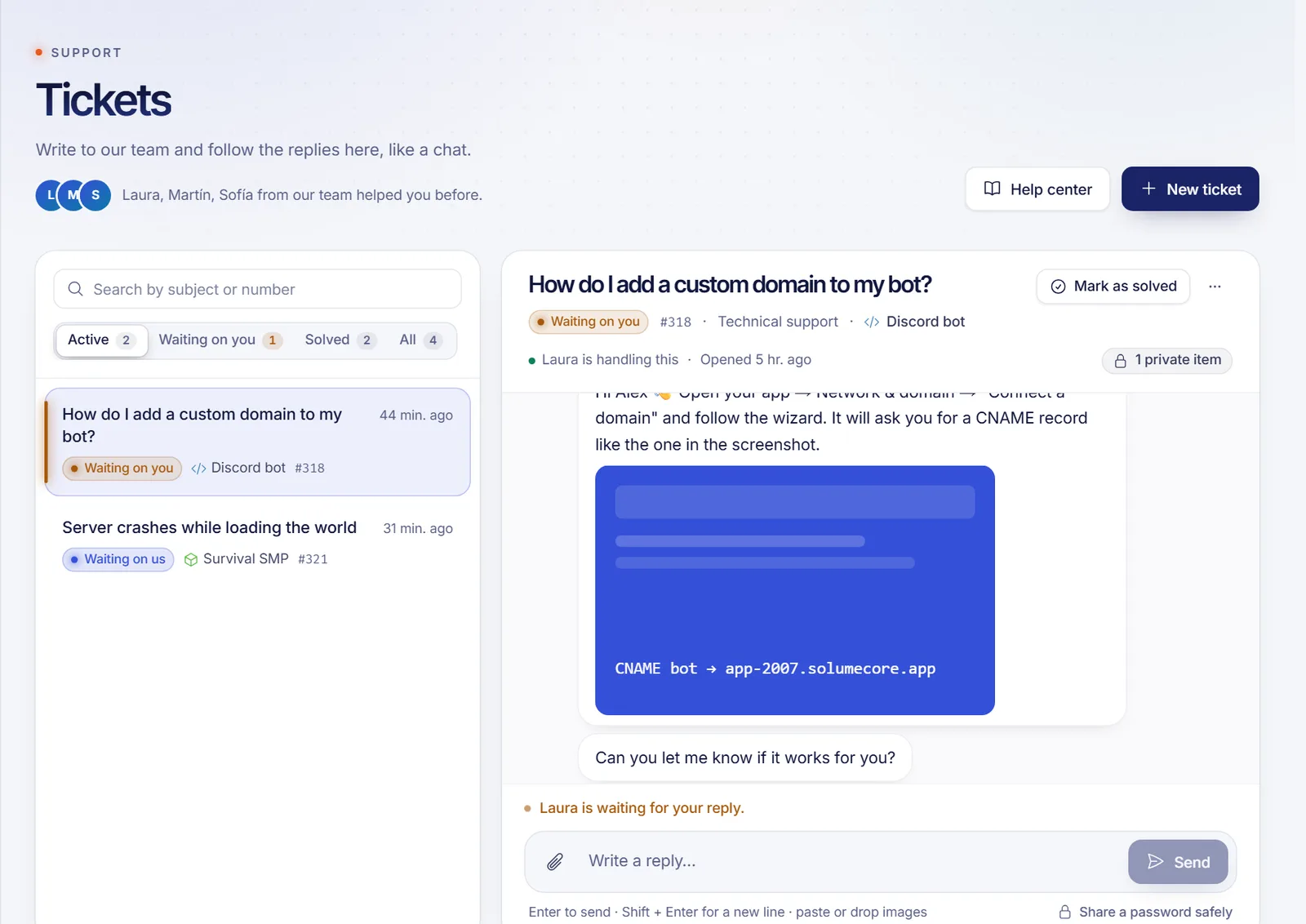Click the checkmark icon in Mark as solved
Screen dimensions: 1306x924
[x=1058, y=287]
